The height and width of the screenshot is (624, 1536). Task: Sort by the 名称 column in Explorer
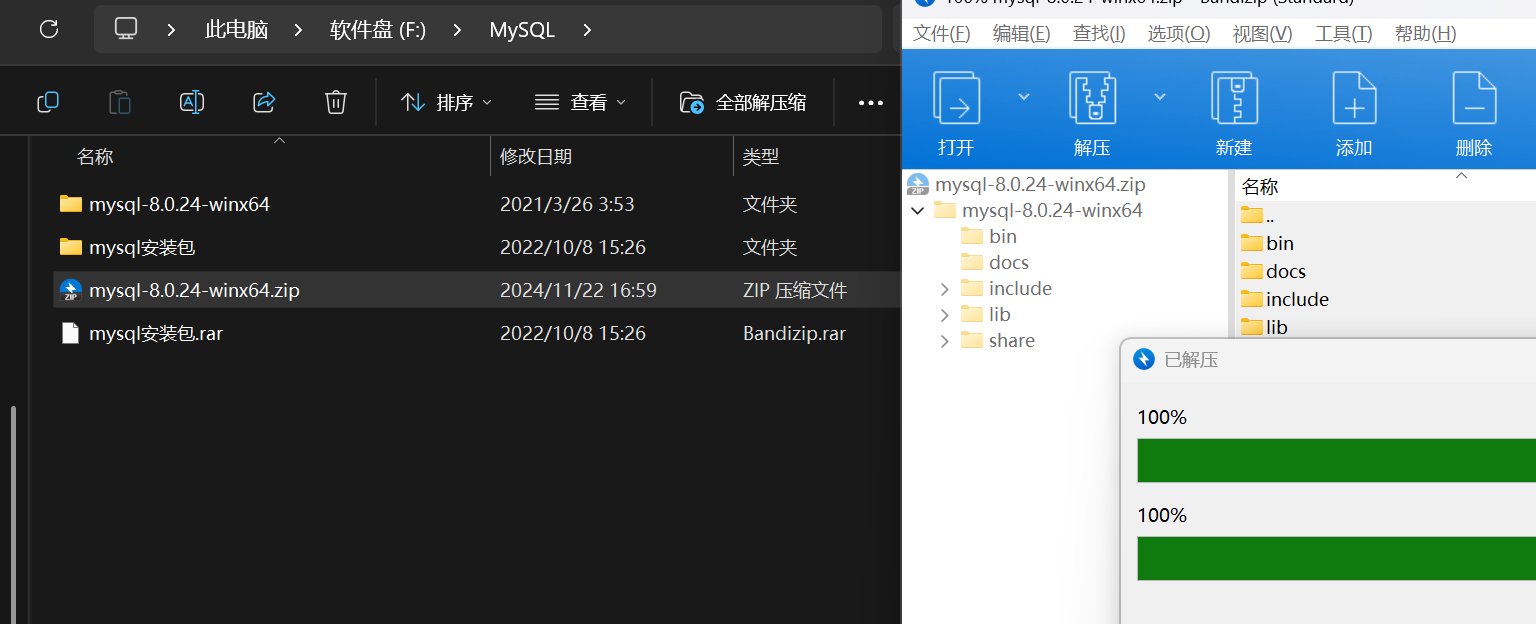coord(95,157)
